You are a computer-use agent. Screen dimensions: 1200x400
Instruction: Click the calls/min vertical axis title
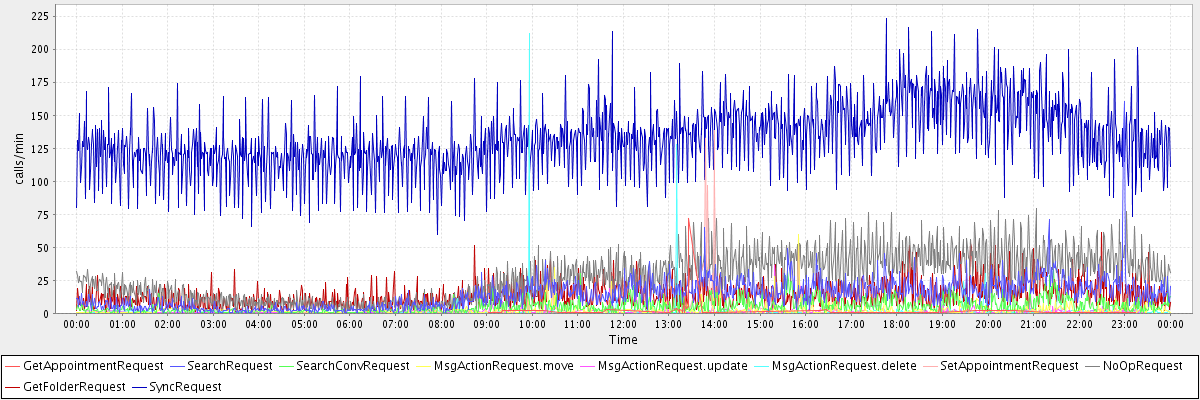18,162
